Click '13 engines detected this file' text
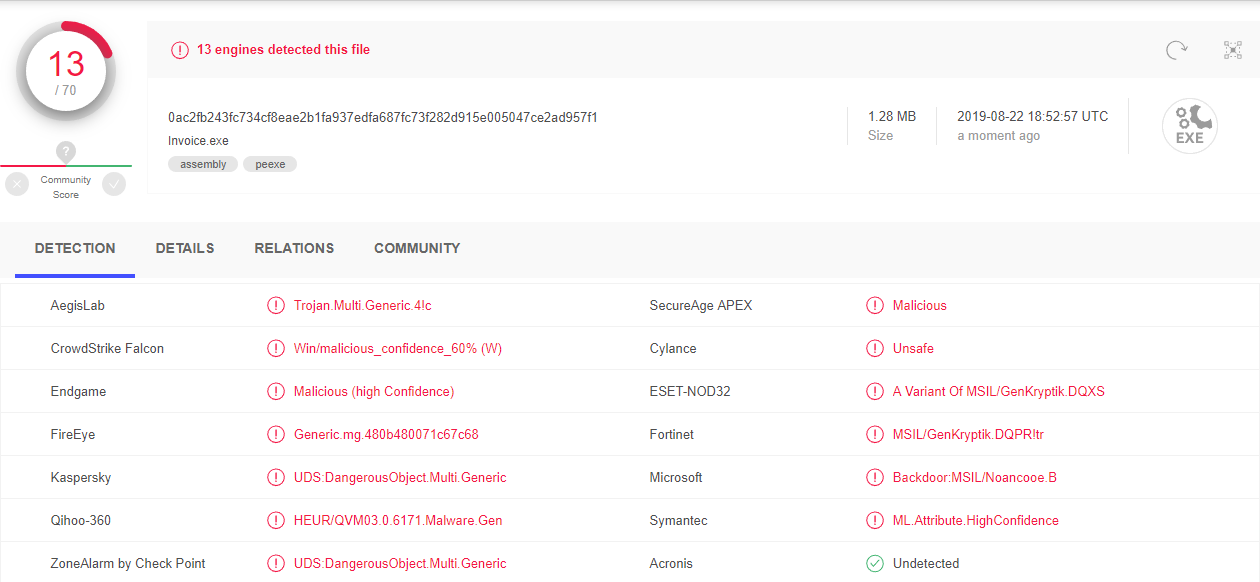Image resolution: width=1260 pixels, height=582 pixels. click(283, 50)
